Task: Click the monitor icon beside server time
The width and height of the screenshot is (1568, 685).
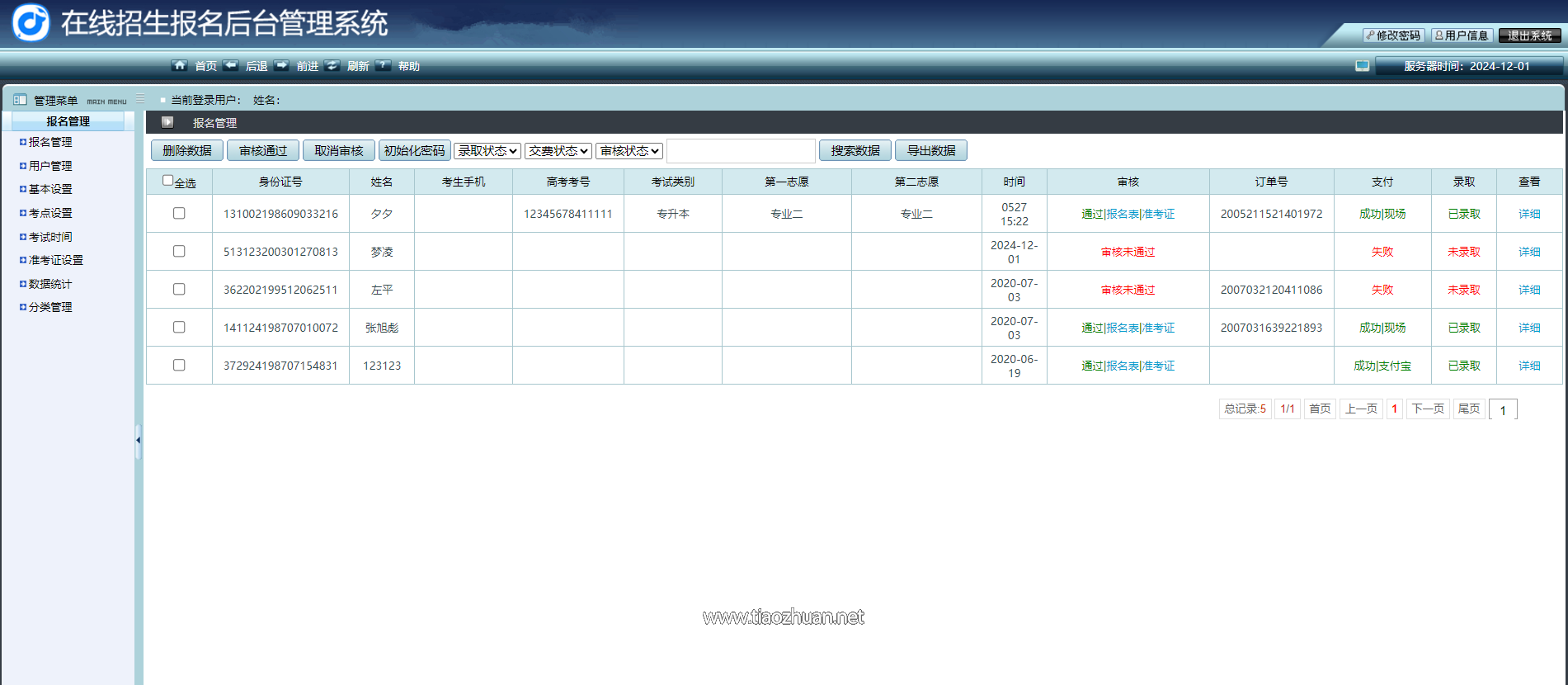Action: 1362,66
